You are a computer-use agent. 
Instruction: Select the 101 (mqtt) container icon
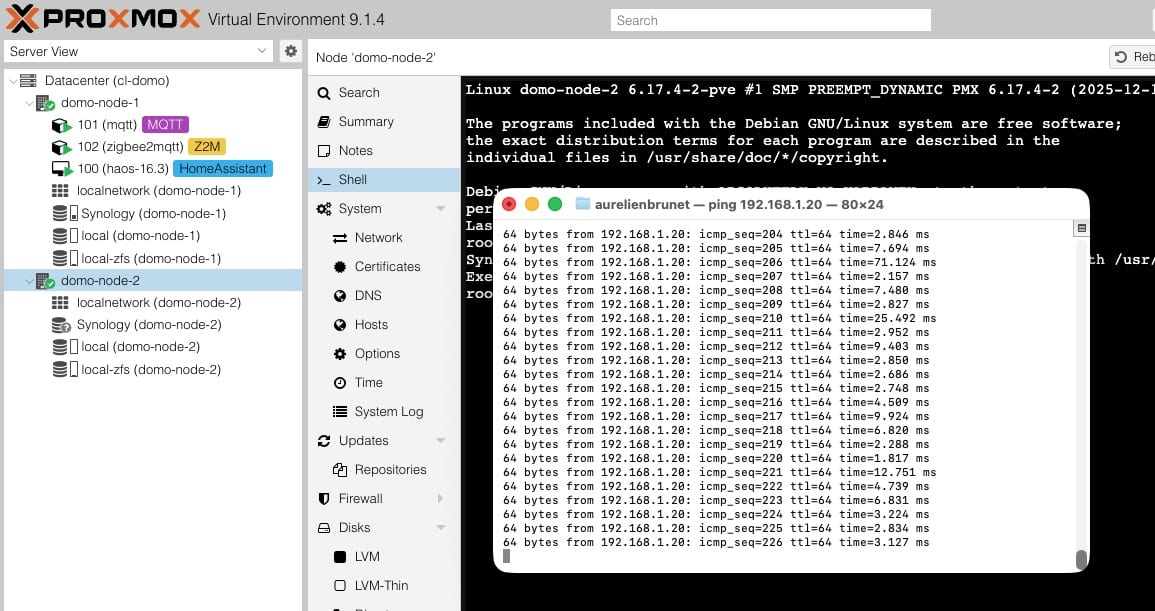61,125
